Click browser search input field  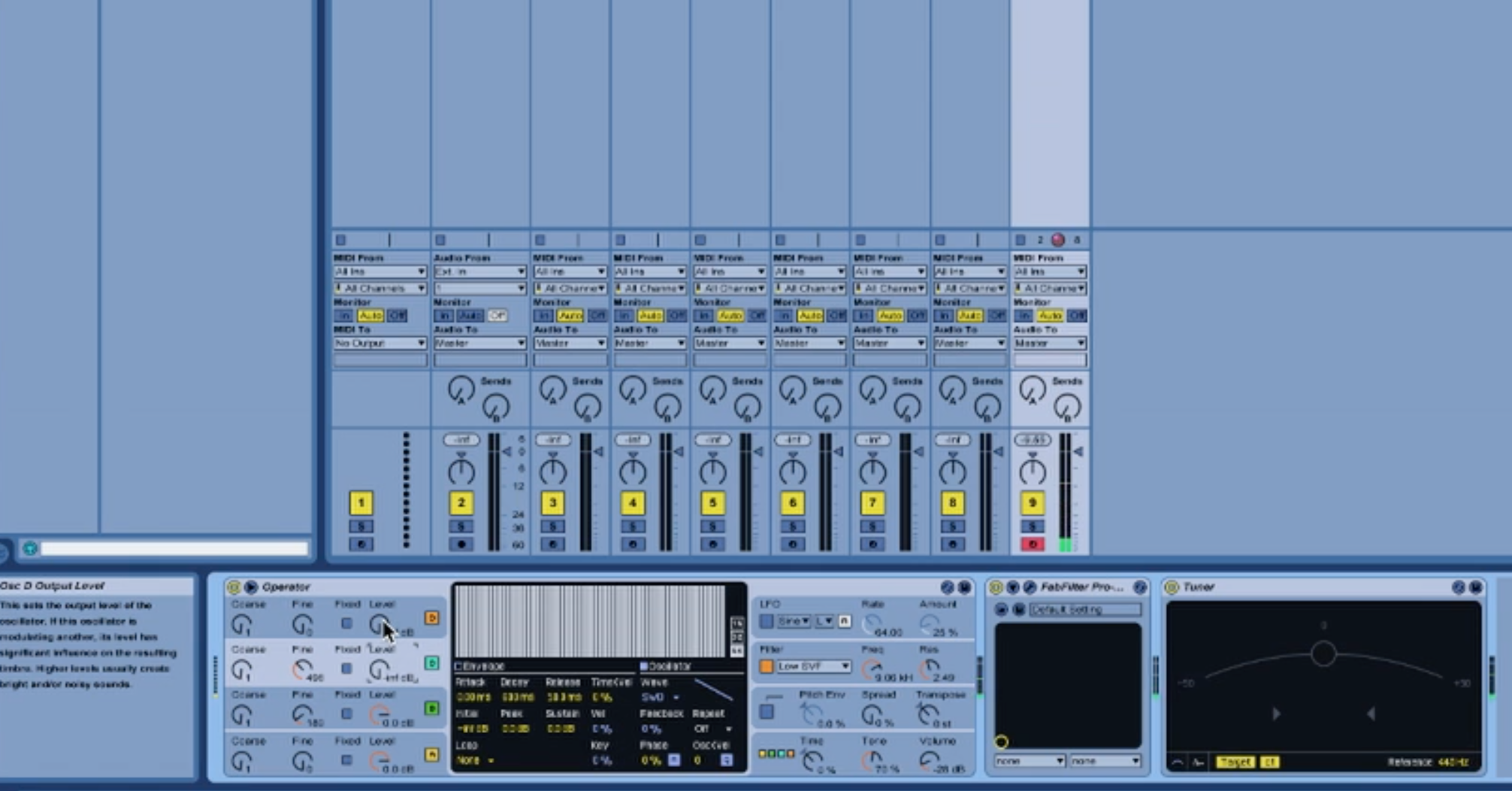[174, 548]
